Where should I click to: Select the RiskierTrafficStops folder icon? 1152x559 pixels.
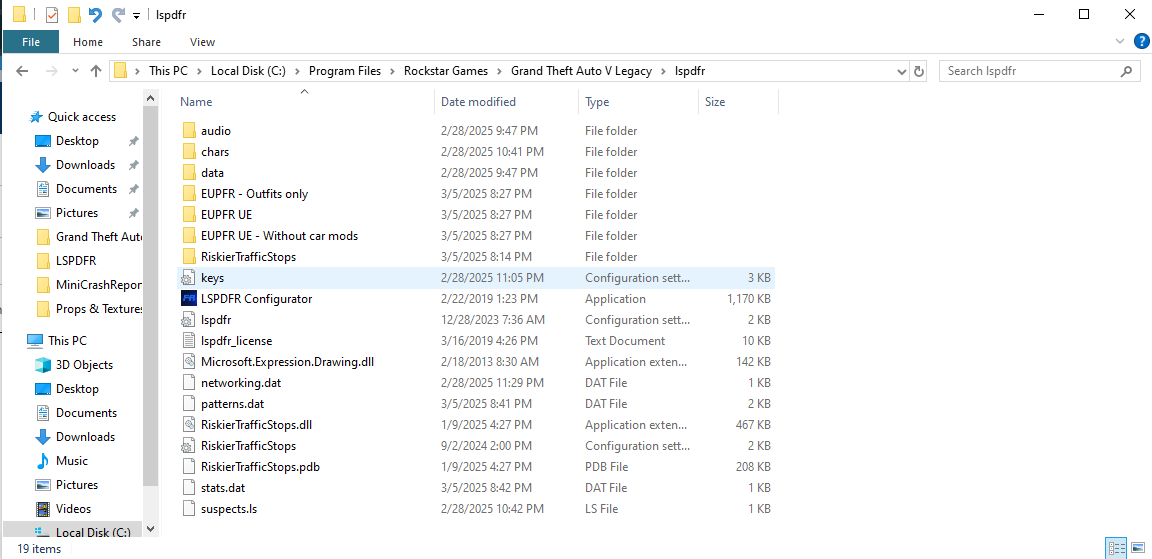coord(190,257)
